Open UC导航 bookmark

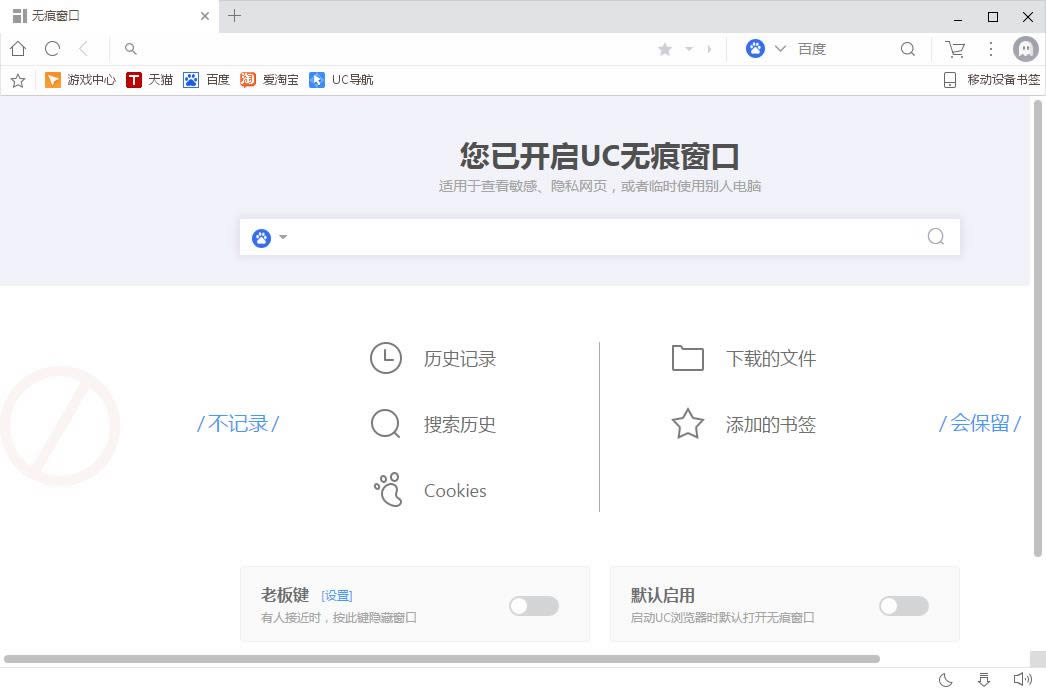pyautogui.click(x=342, y=80)
